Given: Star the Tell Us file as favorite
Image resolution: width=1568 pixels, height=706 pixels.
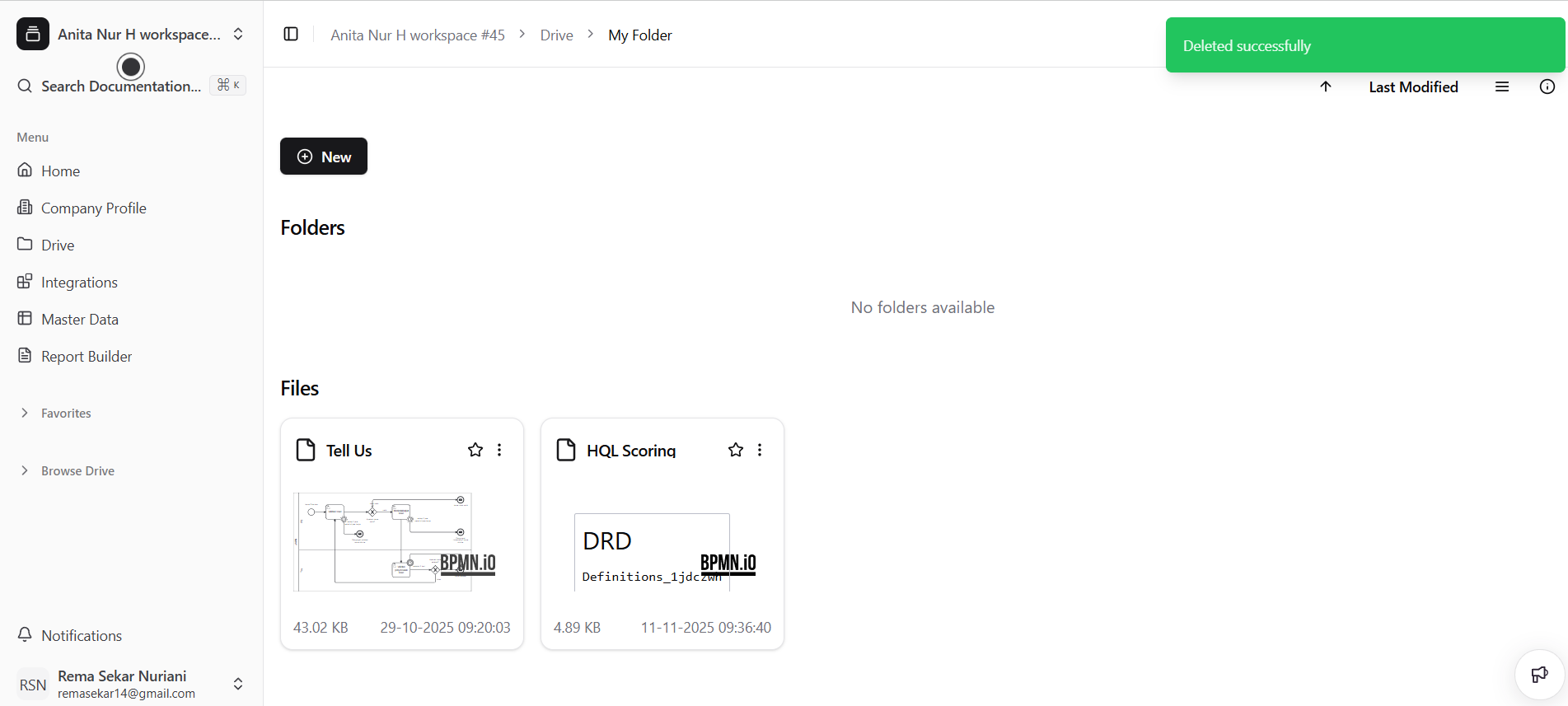Looking at the screenshot, I should 475,450.
